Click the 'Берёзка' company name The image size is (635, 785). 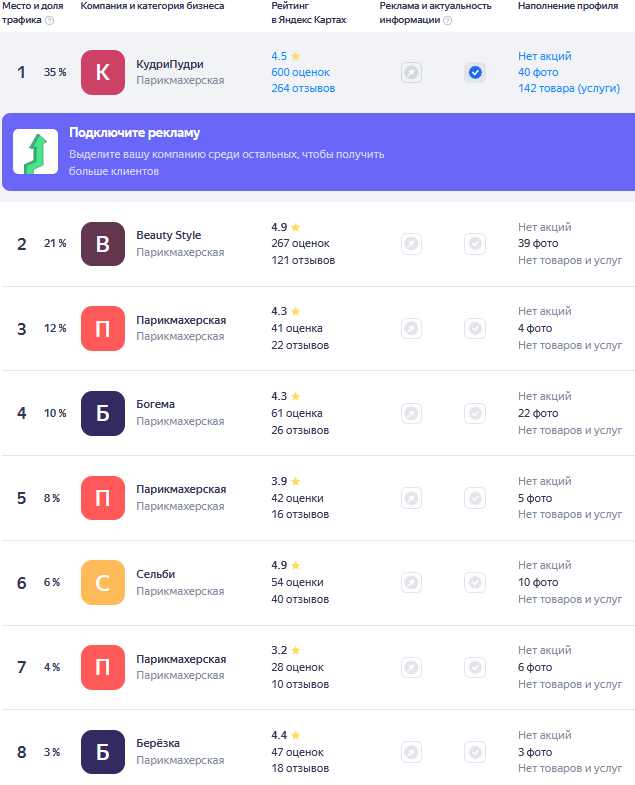(x=158, y=743)
